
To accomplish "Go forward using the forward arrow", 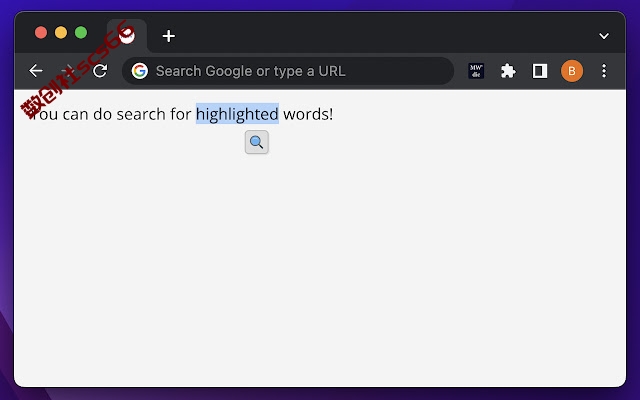I will pyautogui.click(x=68, y=71).
